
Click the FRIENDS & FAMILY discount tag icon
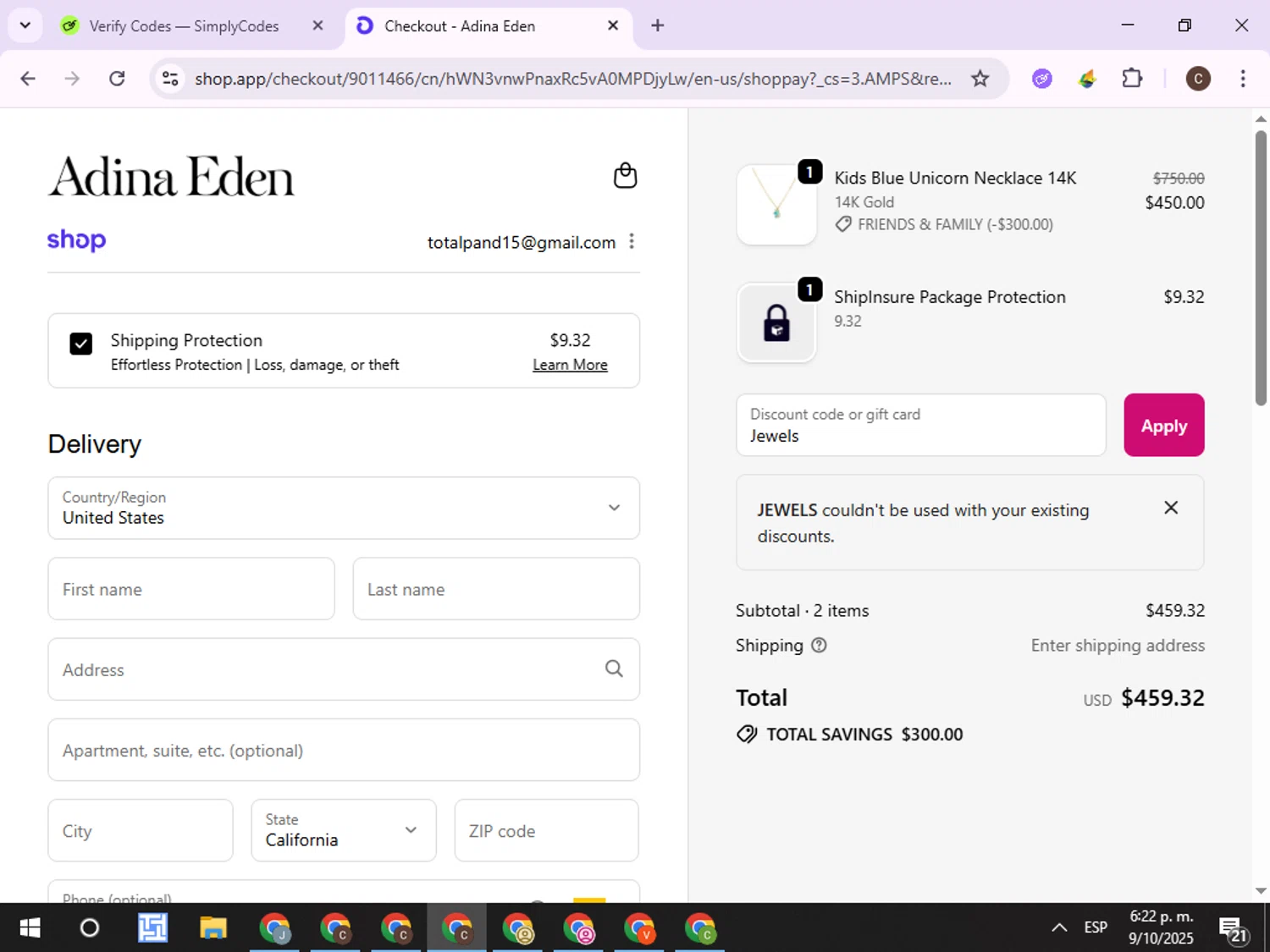843,224
